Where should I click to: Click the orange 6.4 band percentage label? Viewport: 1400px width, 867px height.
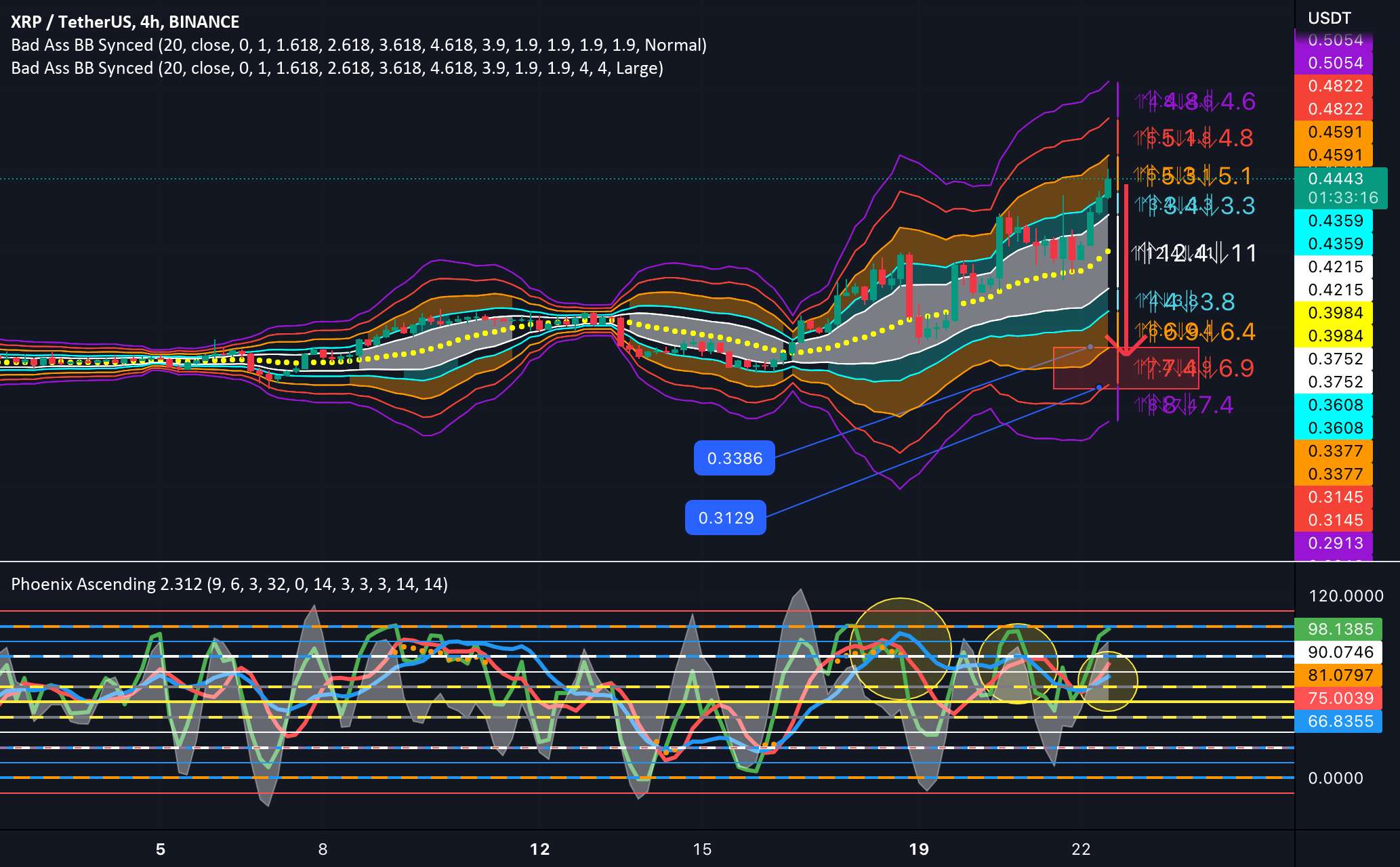[x=1238, y=332]
